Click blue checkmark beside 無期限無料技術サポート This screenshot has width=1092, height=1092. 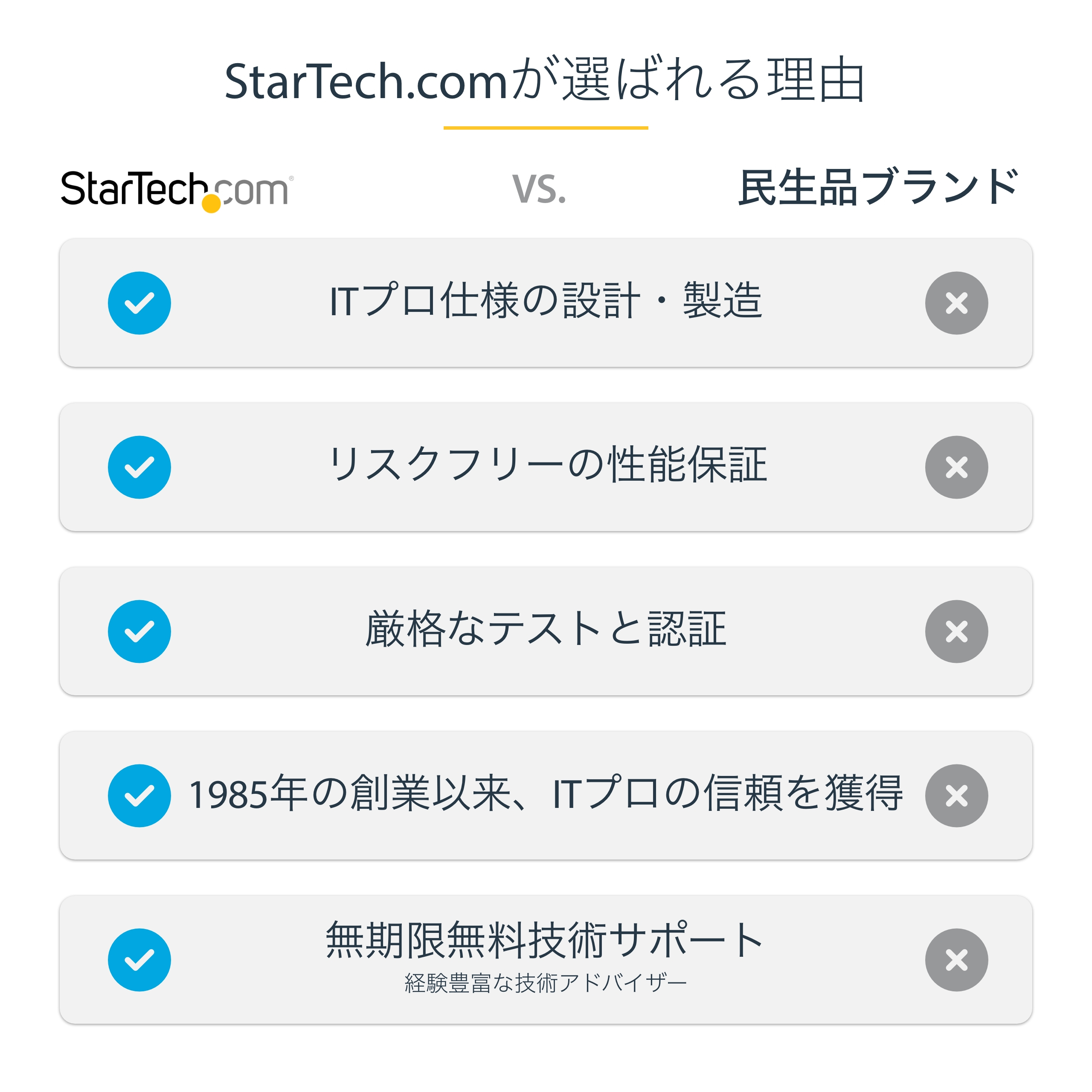pyautogui.click(x=139, y=960)
